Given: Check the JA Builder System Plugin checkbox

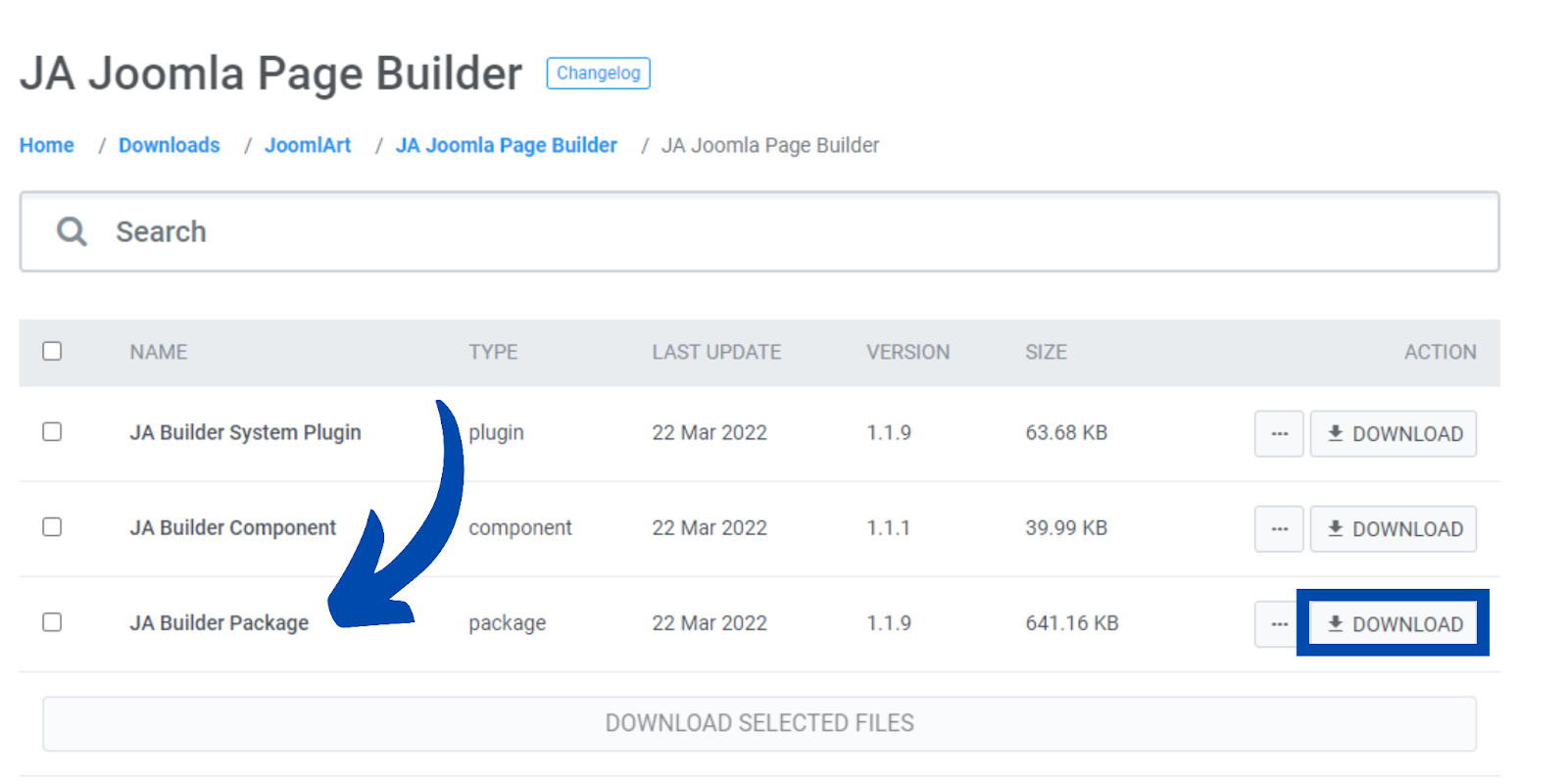Looking at the screenshot, I should (52, 431).
